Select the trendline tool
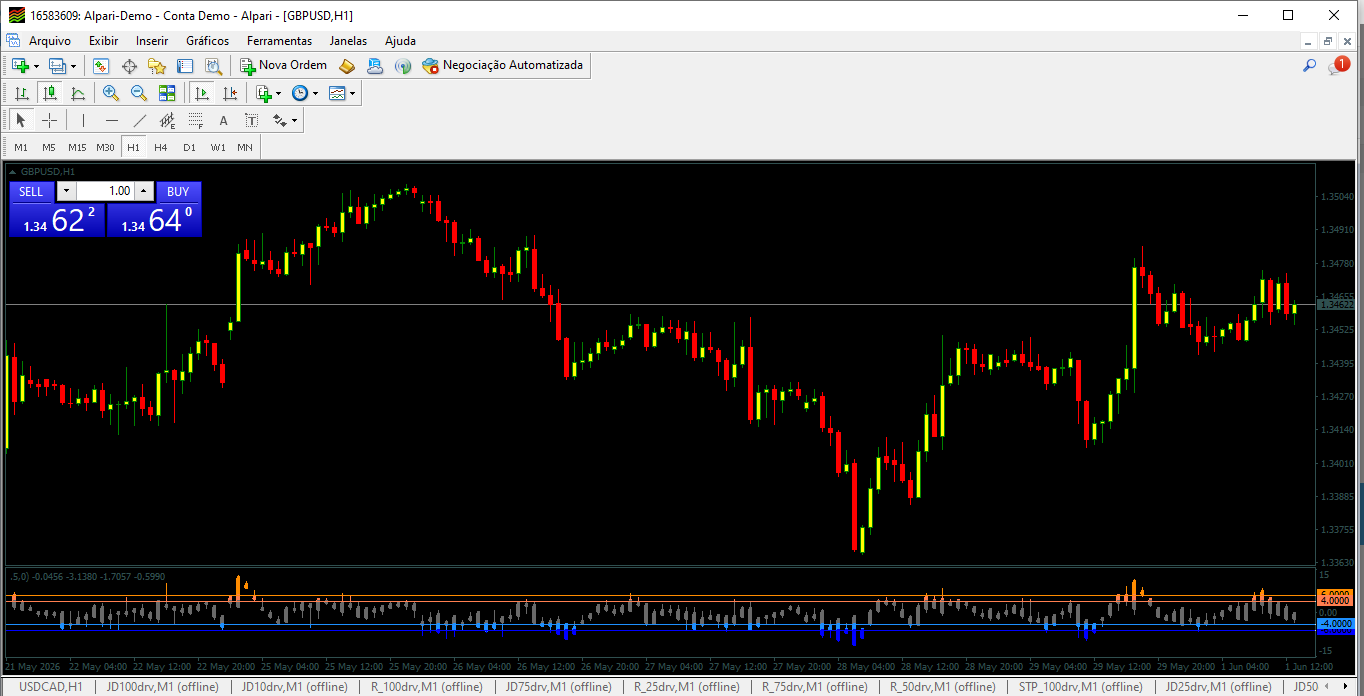This screenshot has width=1364, height=696. 139,120
